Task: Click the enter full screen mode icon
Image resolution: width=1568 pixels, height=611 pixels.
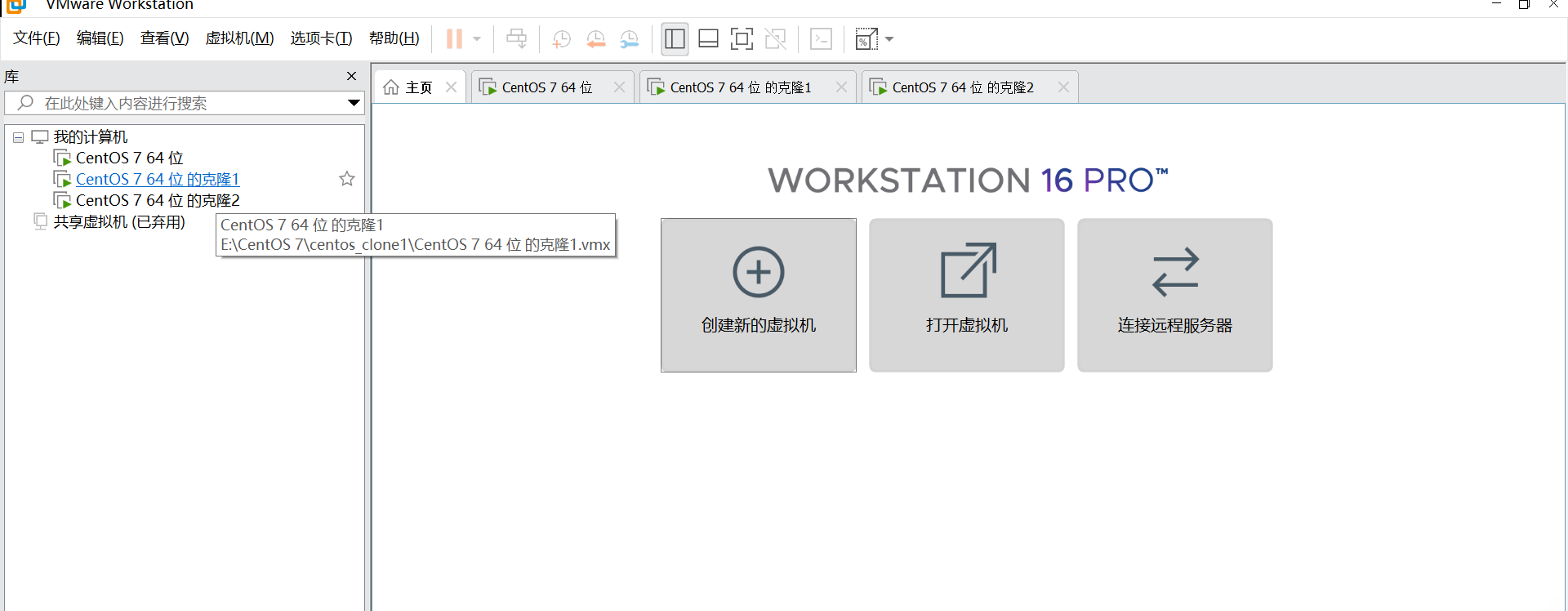Action: (742, 38)
